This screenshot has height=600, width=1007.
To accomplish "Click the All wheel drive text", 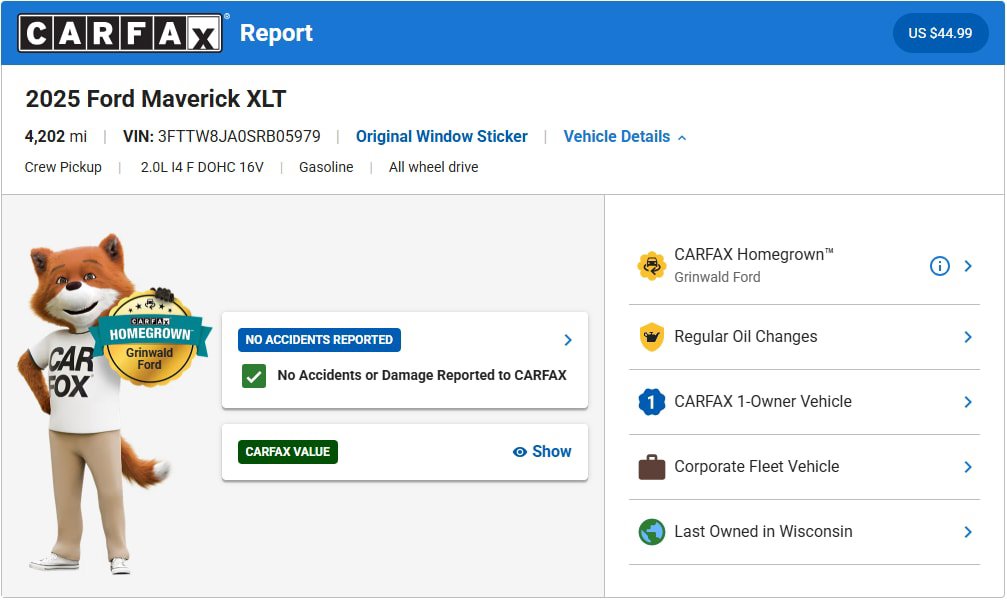I will coord(433,167).
